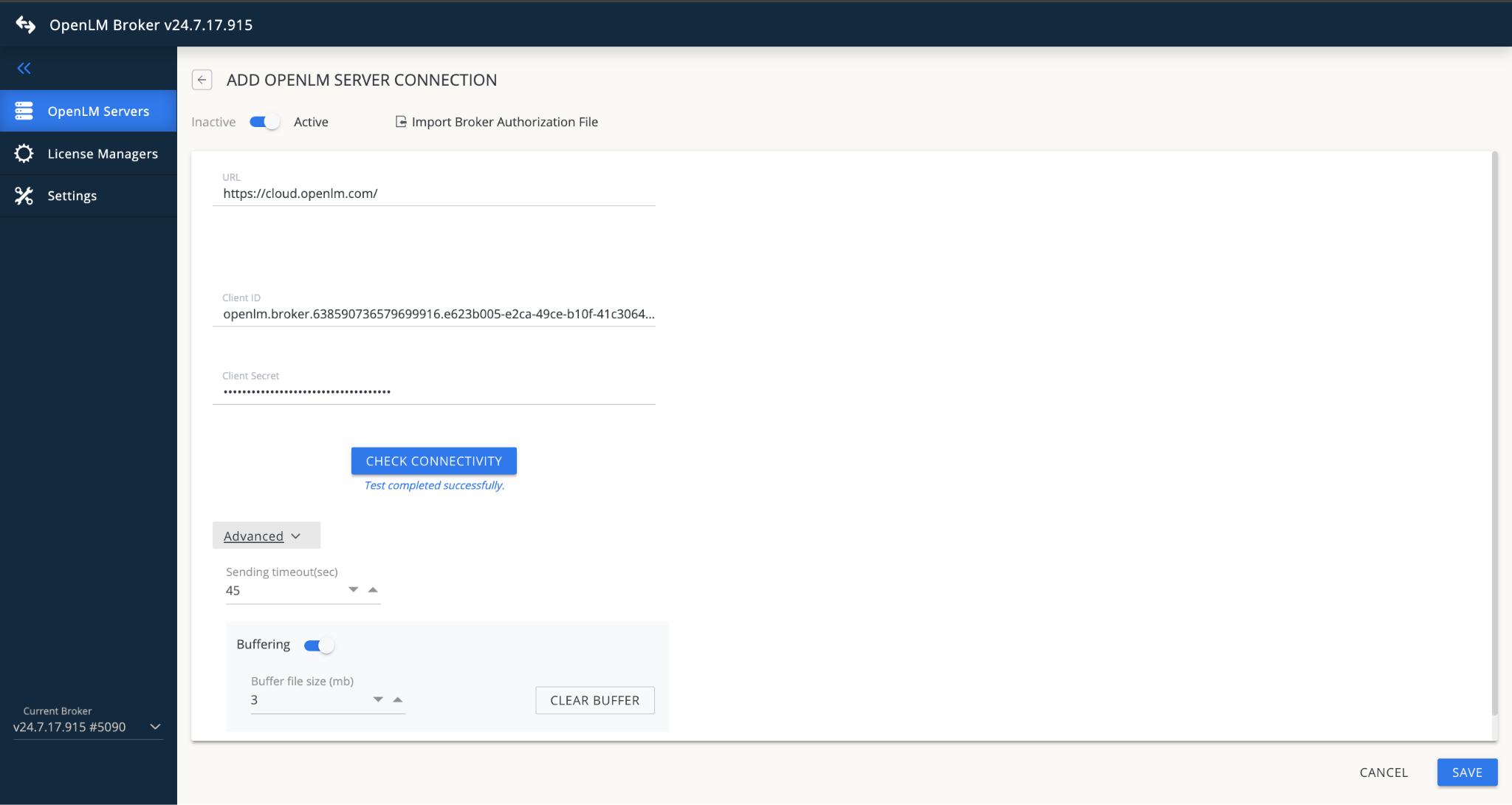Open the Buffer file size dropdown
The image size is (1512, 805).
378,699
